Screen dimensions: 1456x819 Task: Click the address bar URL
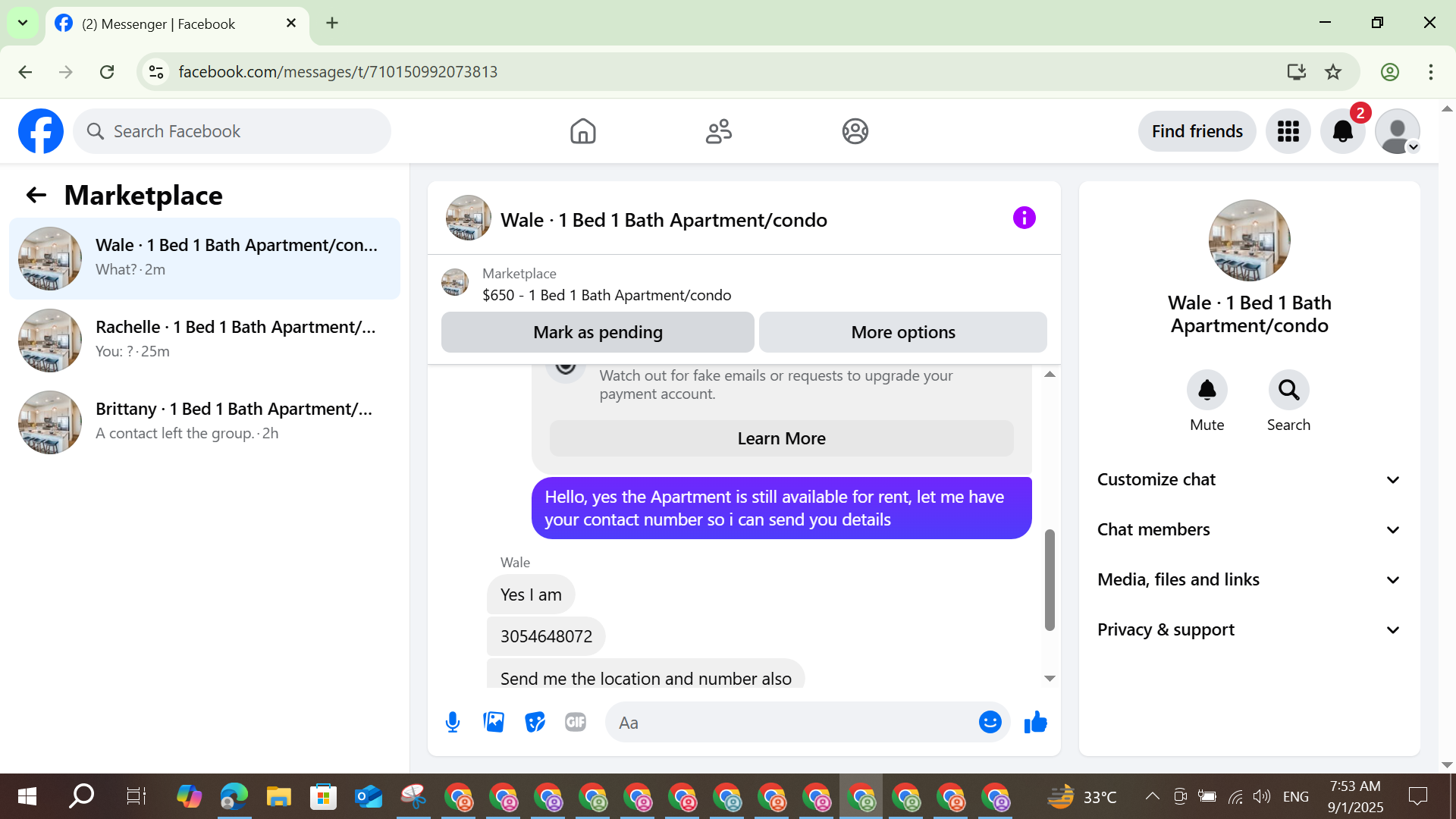[x=338, y=72]
